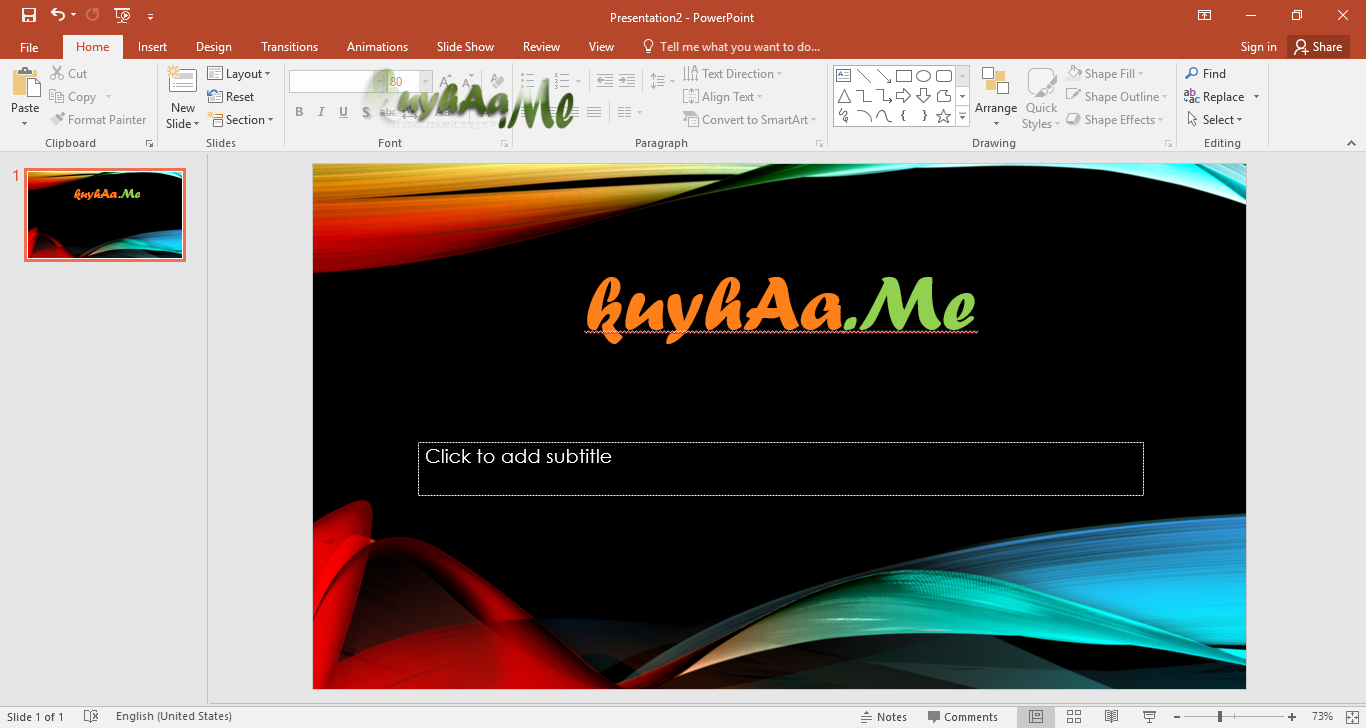The image size is (1366, 728).
Task: Fit slide to current window icon
Action: tap(1352, 716)
